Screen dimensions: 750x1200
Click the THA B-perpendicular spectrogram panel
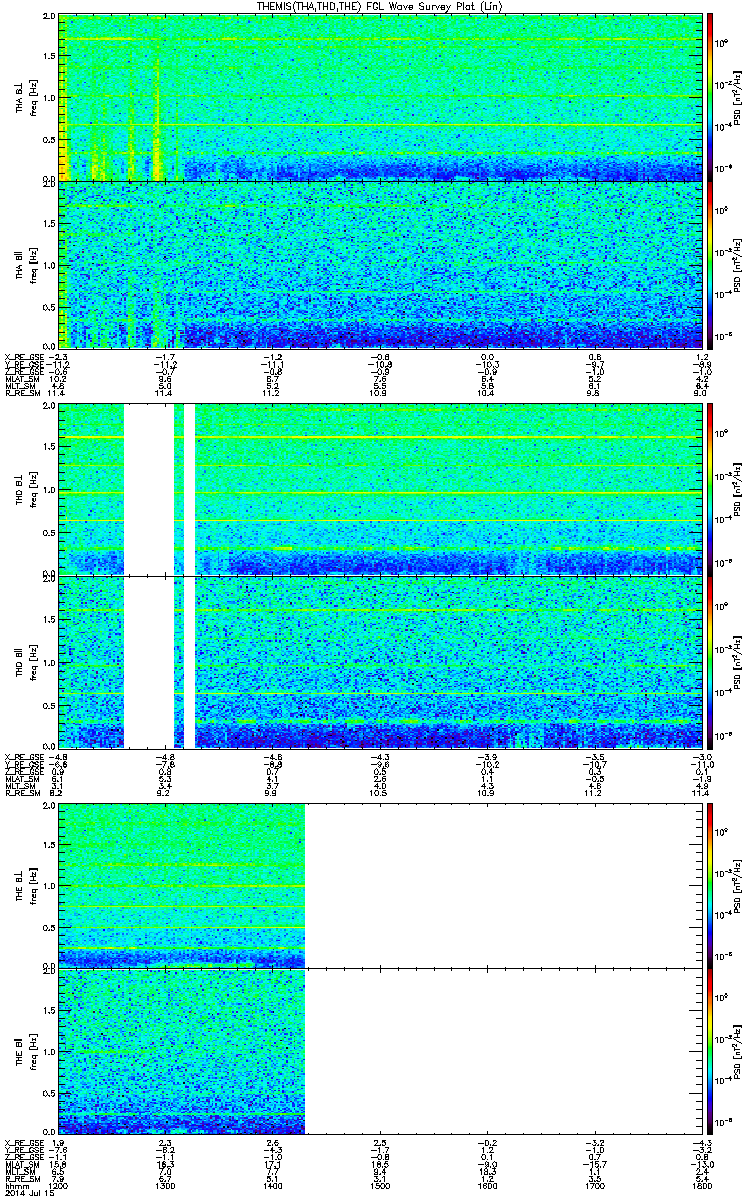[x=381, y=96]
